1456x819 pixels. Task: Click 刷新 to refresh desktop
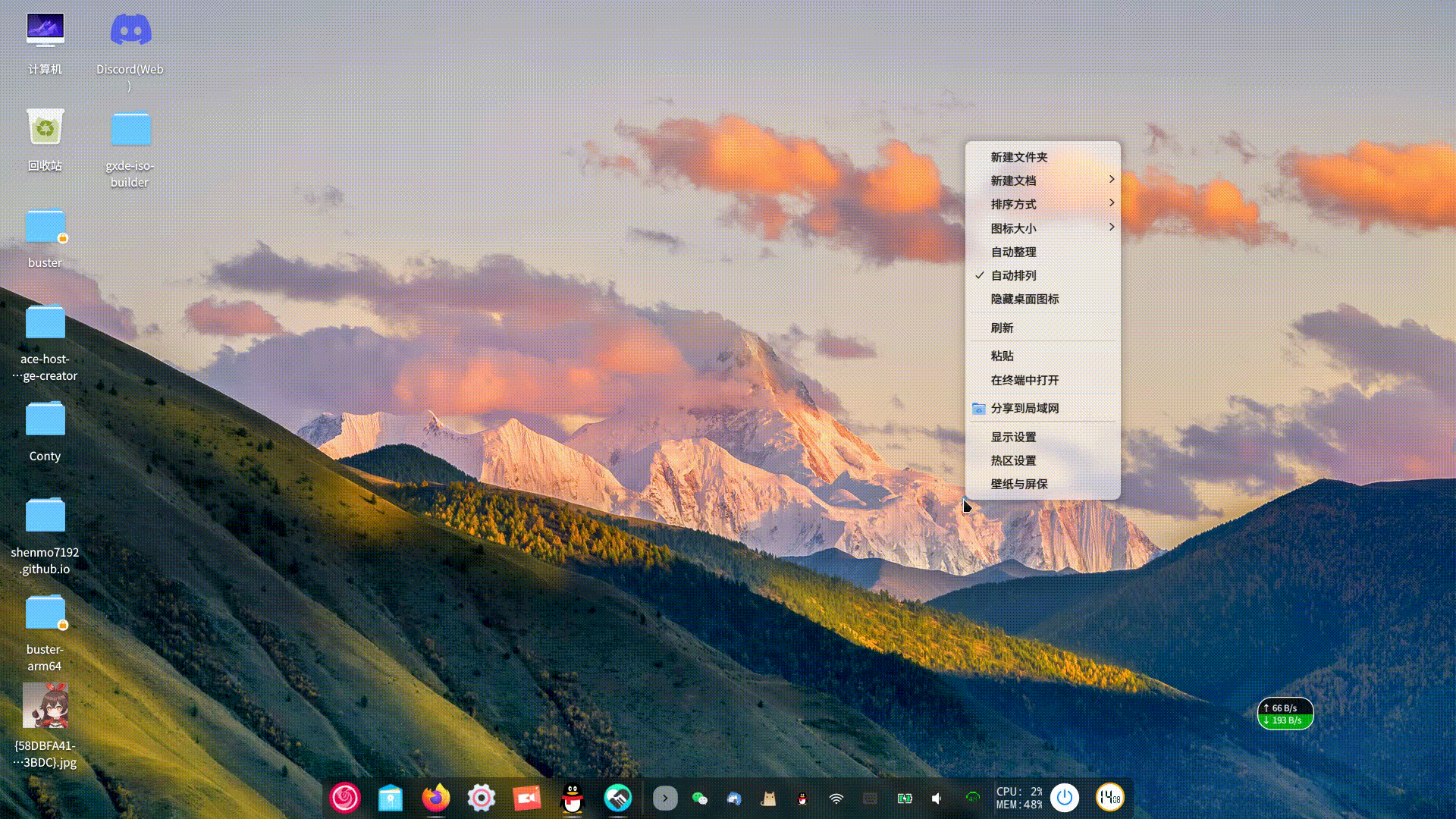click(x=1002, y=327)
